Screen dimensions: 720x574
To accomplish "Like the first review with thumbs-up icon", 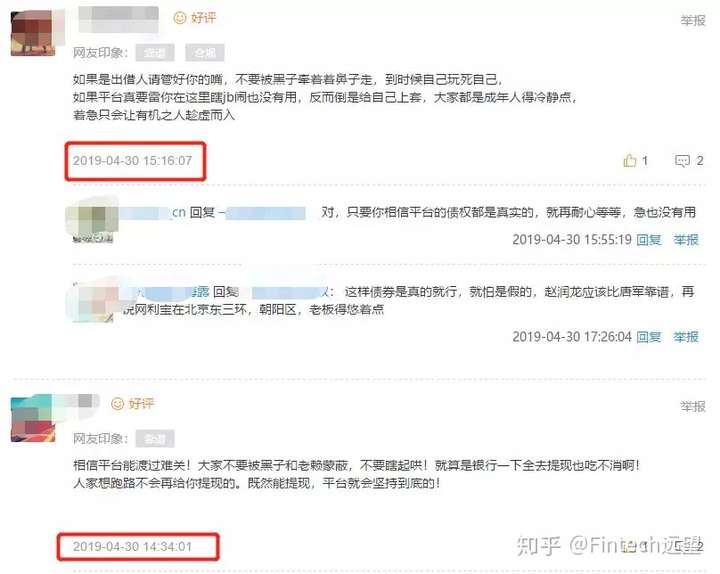I will [630, 160].
